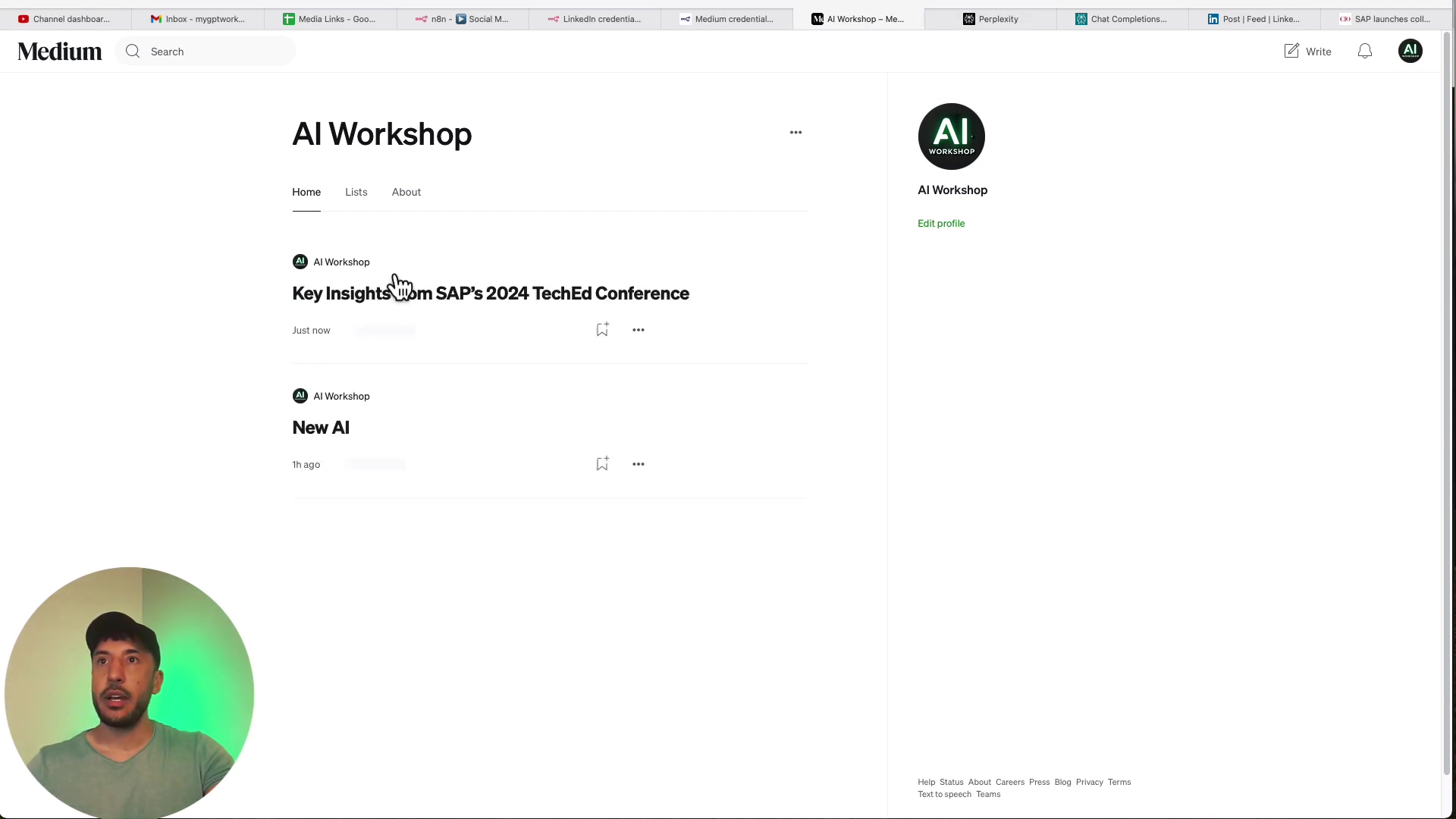Switch to SAP launches browser tab
1456x819 pixels.
tap(1386, 19)
